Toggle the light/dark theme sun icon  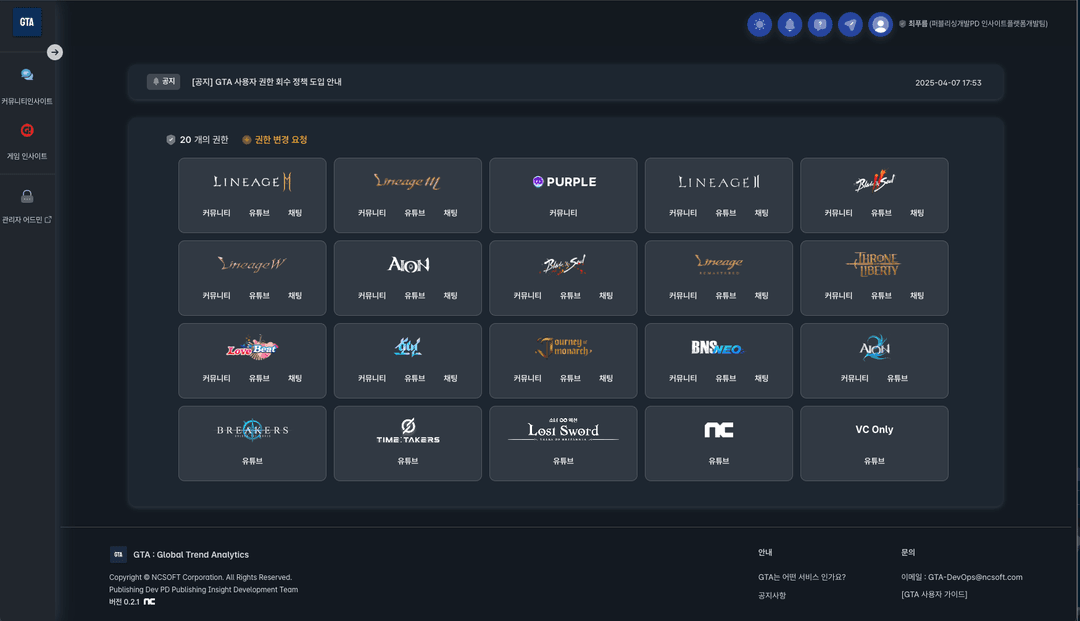coord(760,25)
